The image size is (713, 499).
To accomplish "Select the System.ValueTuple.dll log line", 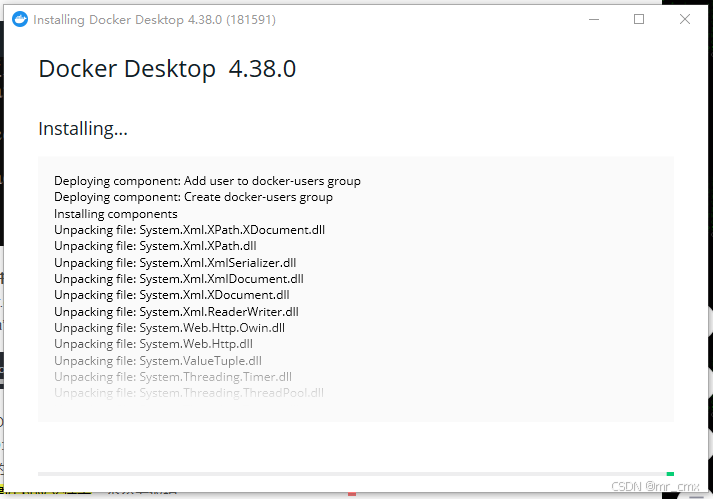I will point(158,361).
